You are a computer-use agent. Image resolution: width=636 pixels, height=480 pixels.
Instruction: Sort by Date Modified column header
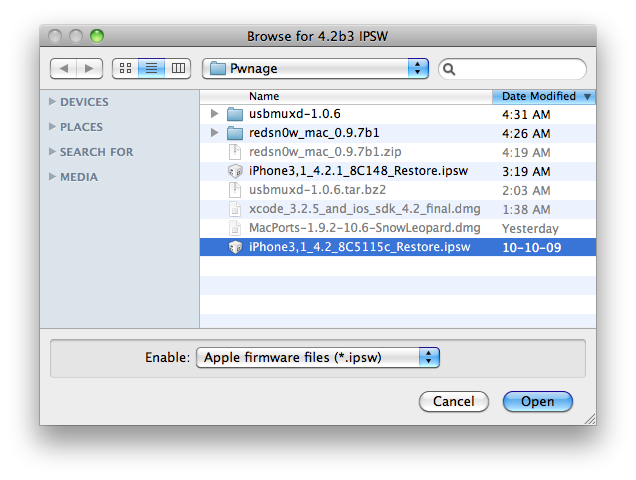[x=544, y=97]
